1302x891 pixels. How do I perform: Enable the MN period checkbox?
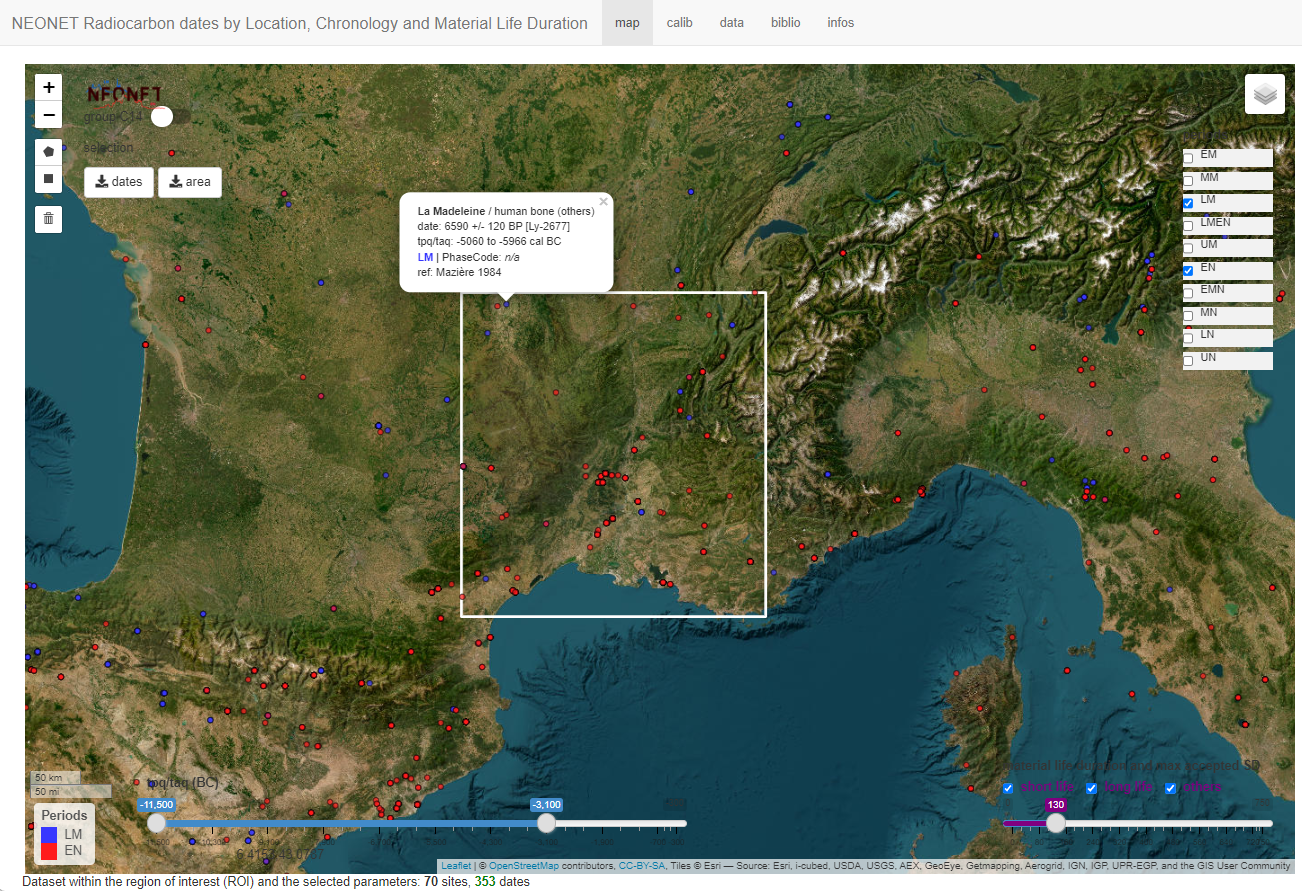pos(1188,316)
